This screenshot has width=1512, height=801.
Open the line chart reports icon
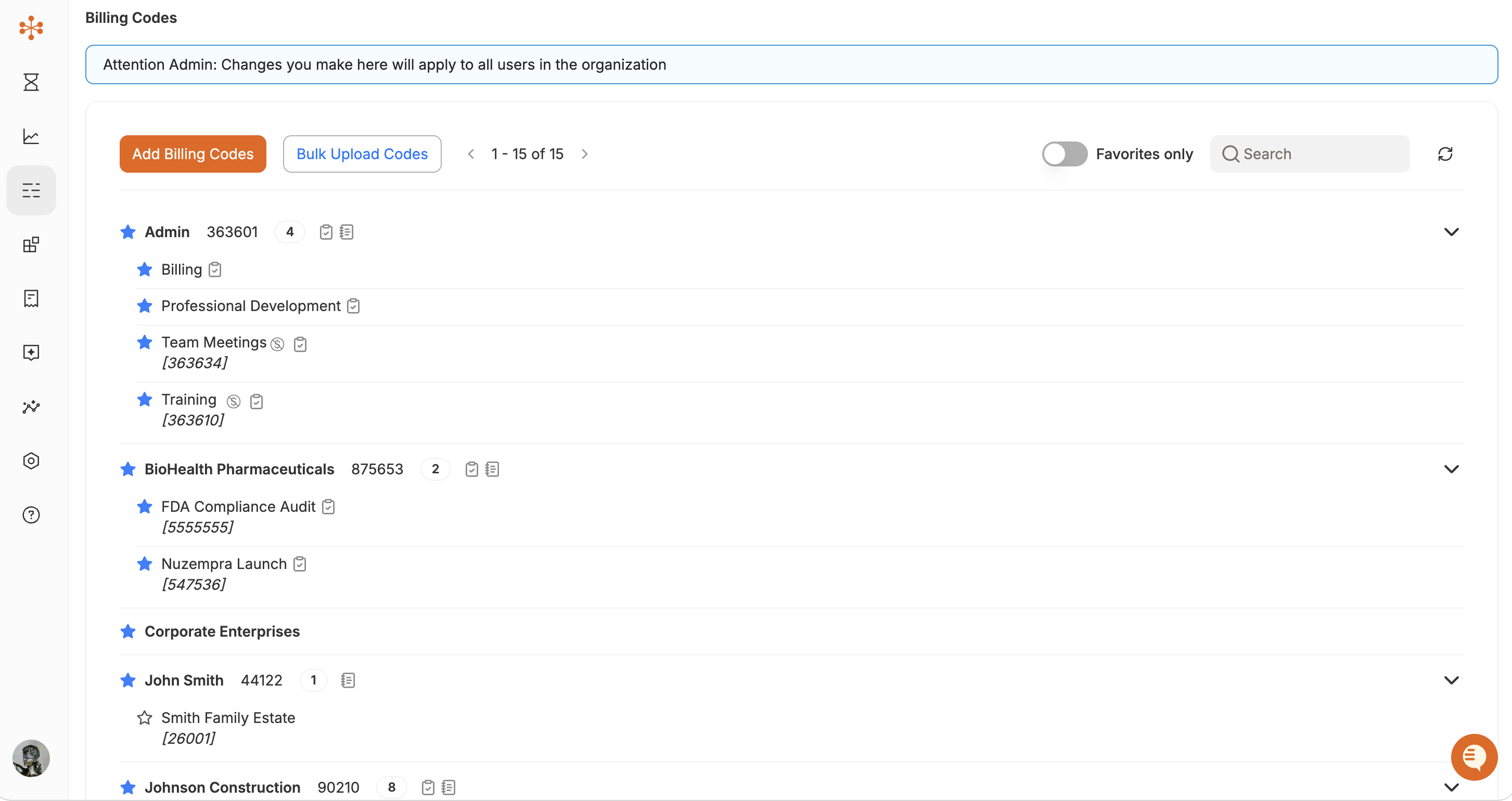31,136
